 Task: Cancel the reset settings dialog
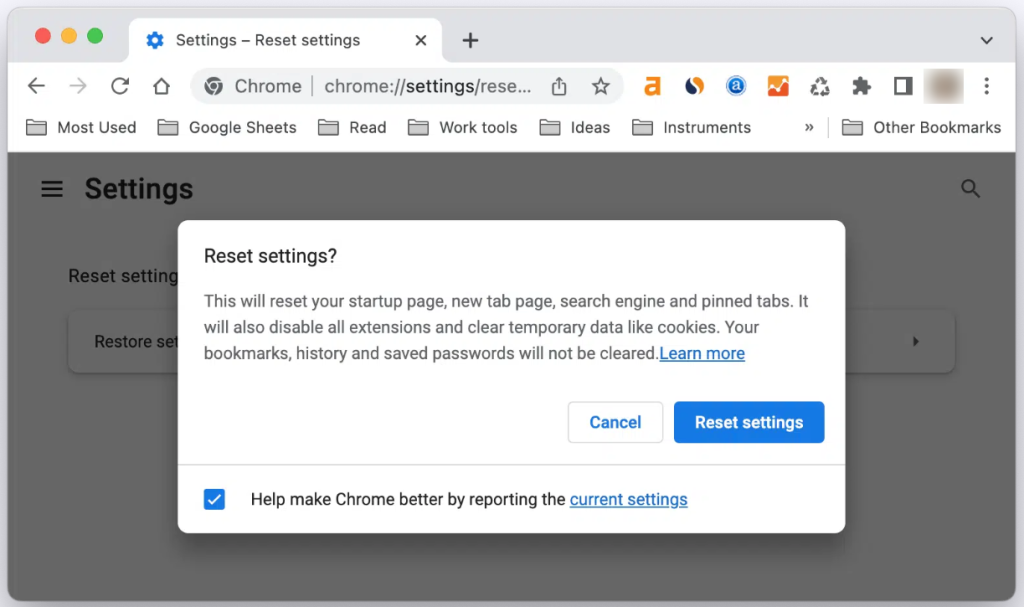click(615, 422)
